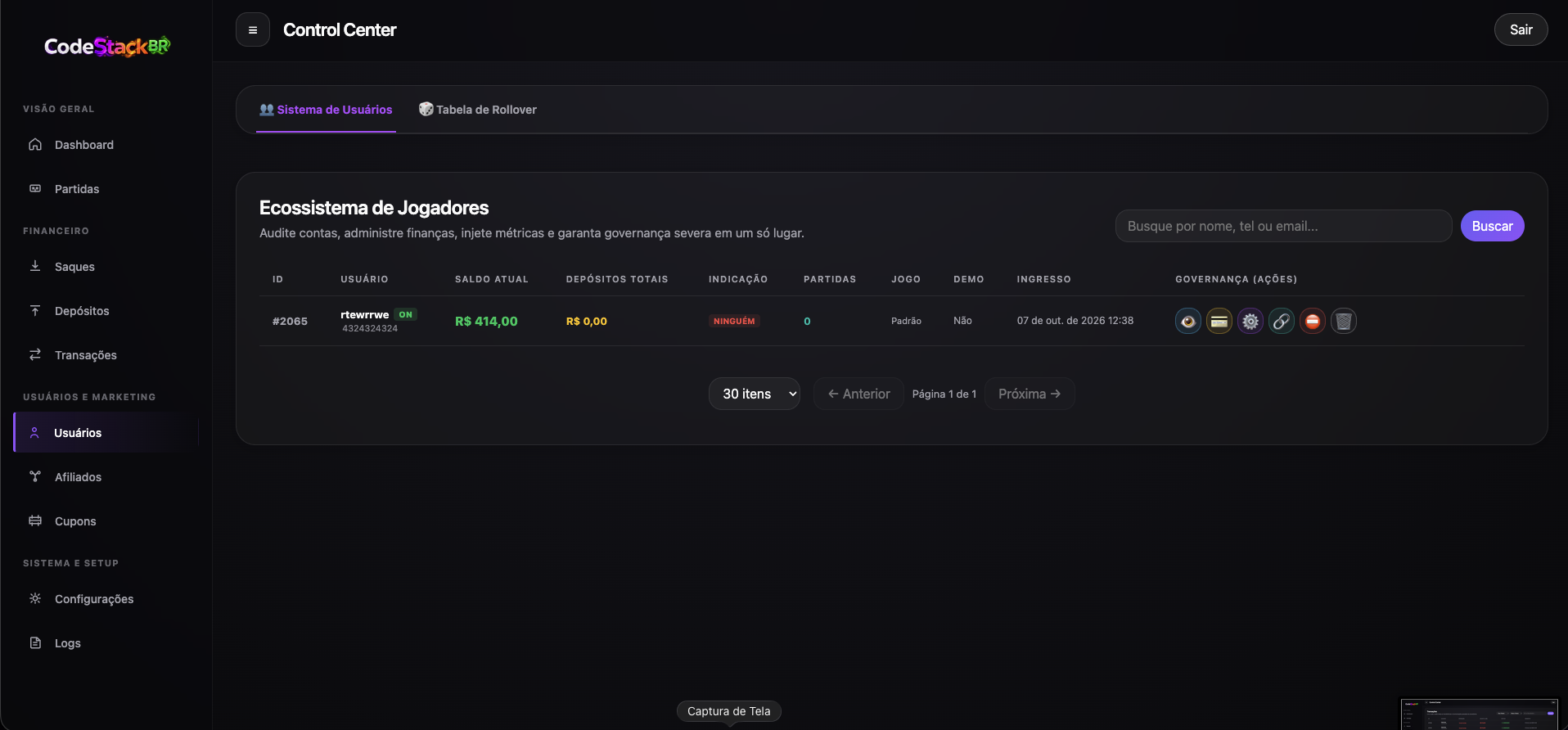Go to Dashboard via its home icon

[35, 145]
